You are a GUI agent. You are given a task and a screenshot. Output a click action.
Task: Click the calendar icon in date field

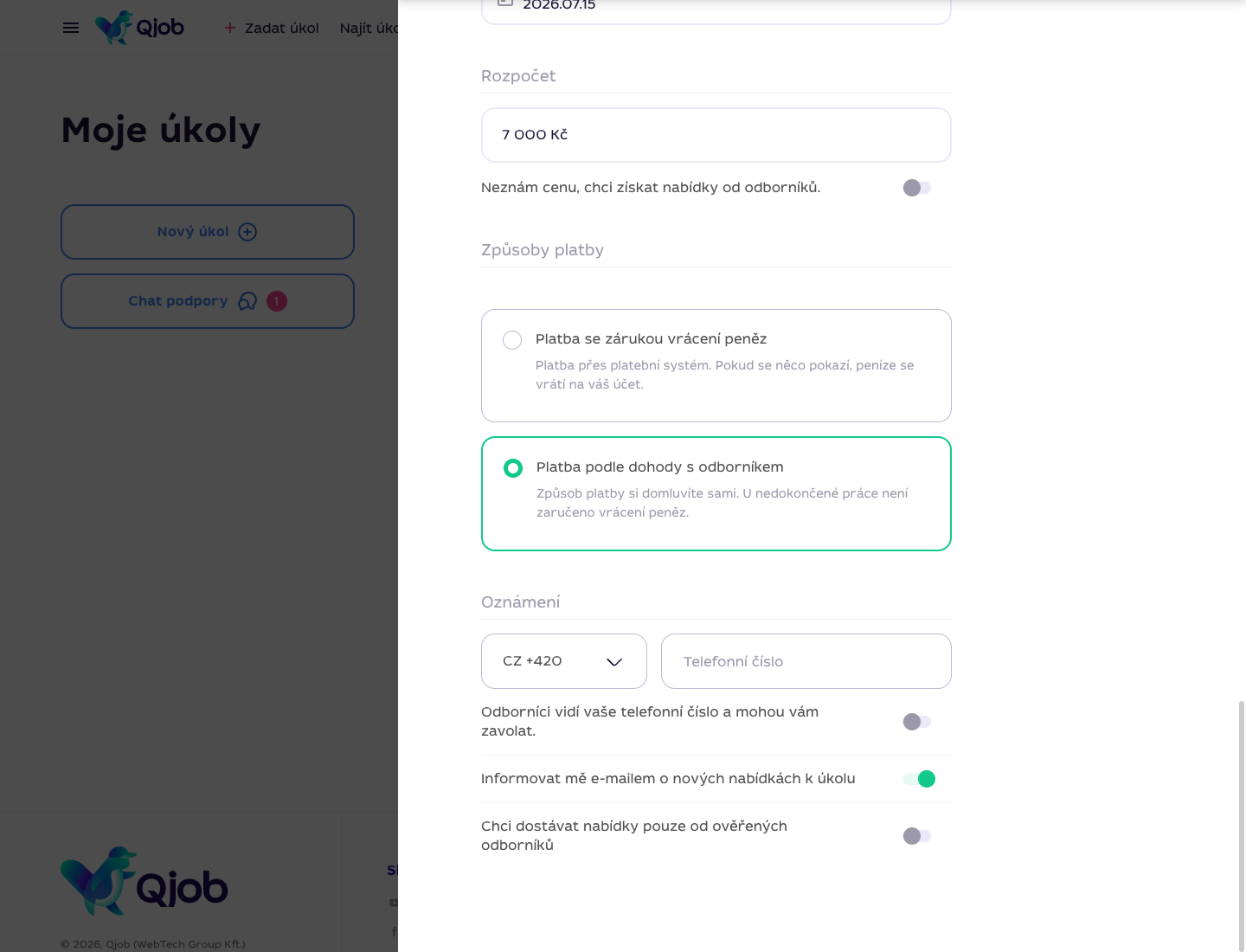(505, 3)
